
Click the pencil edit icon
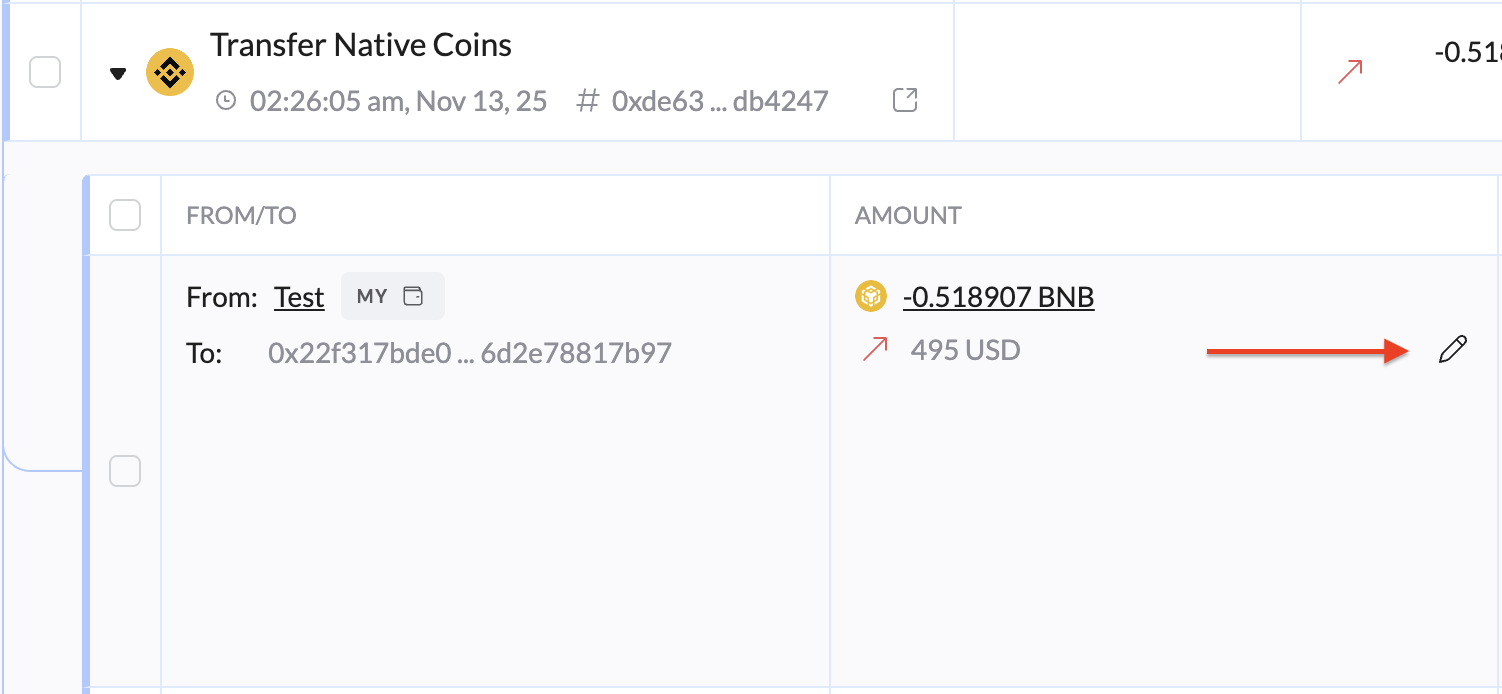coord(1452,350)
